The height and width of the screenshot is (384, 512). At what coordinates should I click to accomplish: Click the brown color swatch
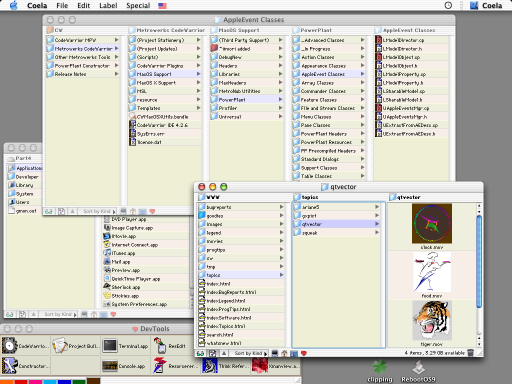[94, 381]
